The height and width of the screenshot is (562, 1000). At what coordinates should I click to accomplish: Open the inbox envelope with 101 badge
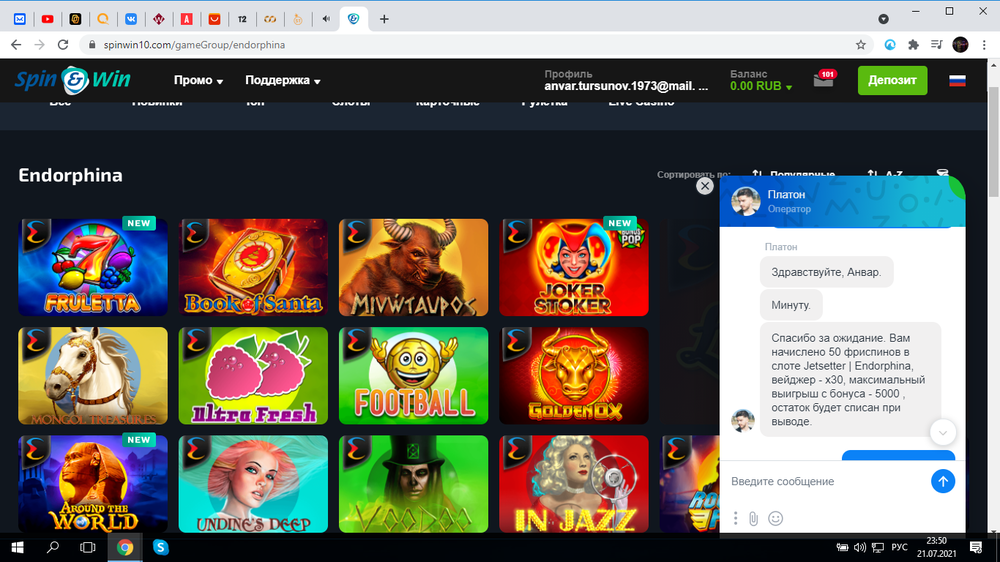point(823,81)
